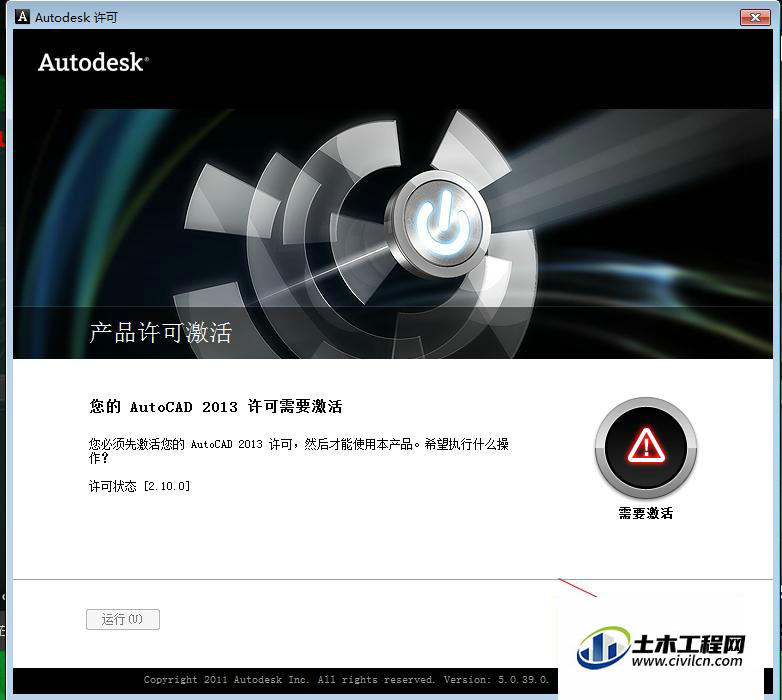Click the Copyright 2011 Autodesk footer text

[347, 680]
